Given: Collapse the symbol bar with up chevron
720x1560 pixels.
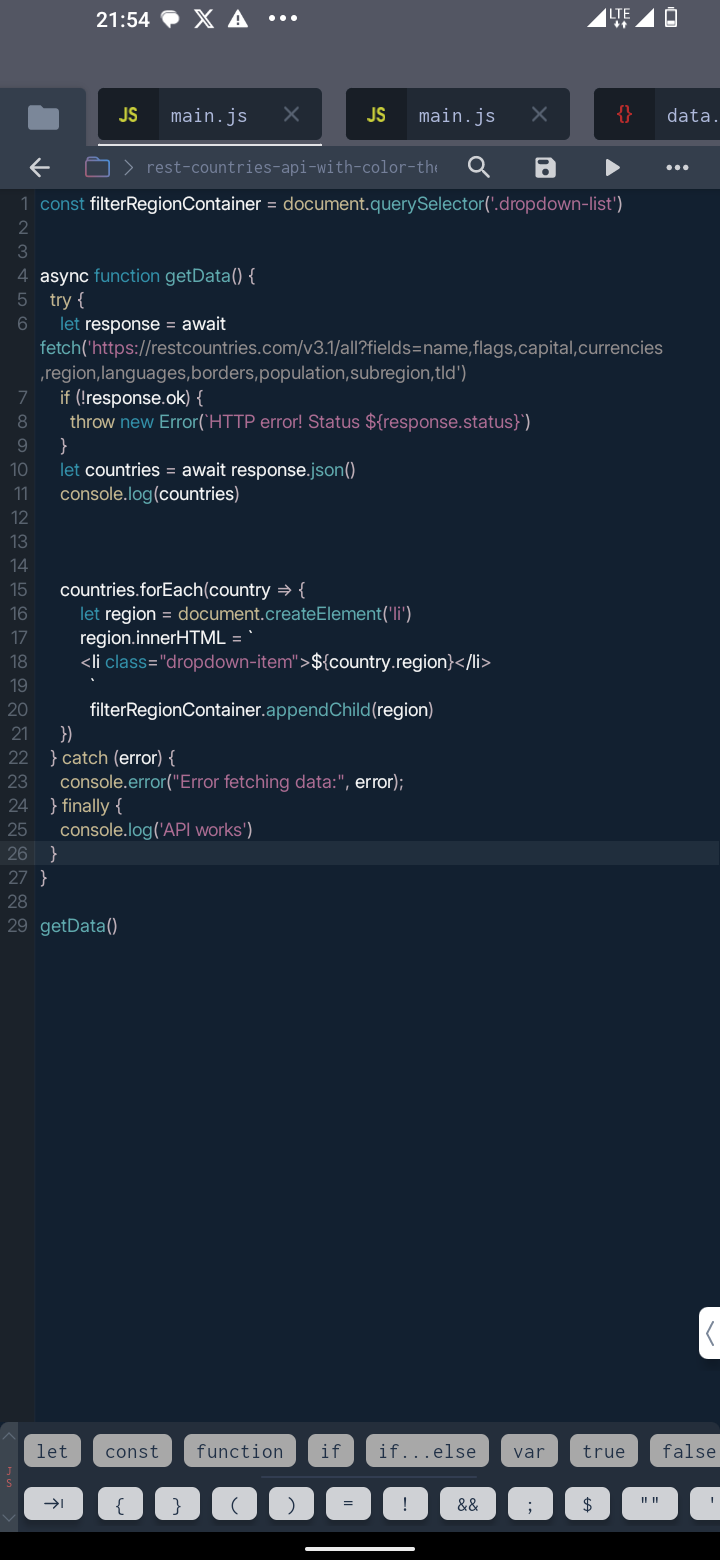Looking at the screenshot, I should pyautogui.click(x=10, y=1436).
